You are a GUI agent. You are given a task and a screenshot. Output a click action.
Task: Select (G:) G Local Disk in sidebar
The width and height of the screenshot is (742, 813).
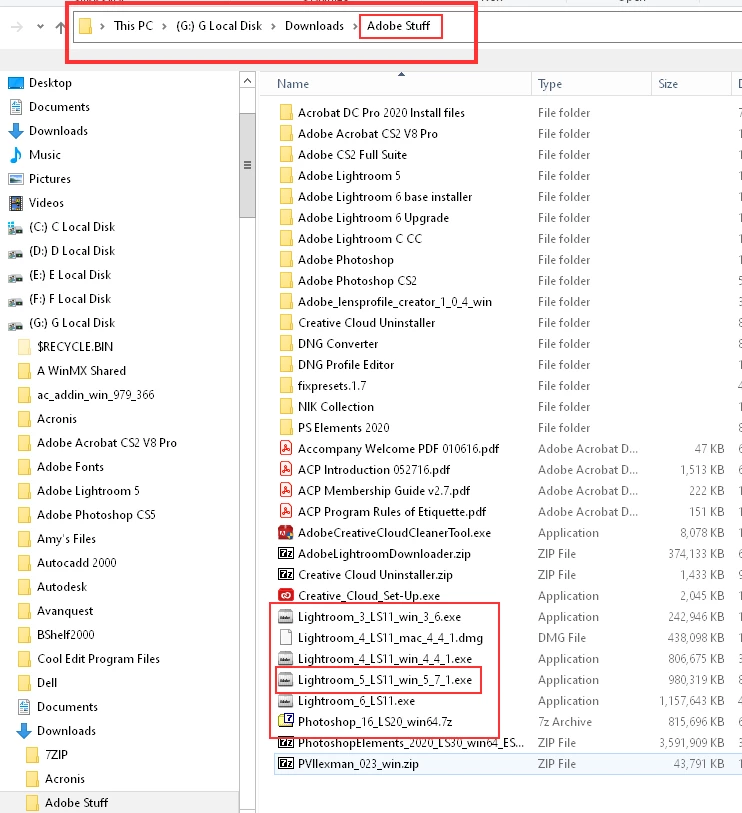72,323
